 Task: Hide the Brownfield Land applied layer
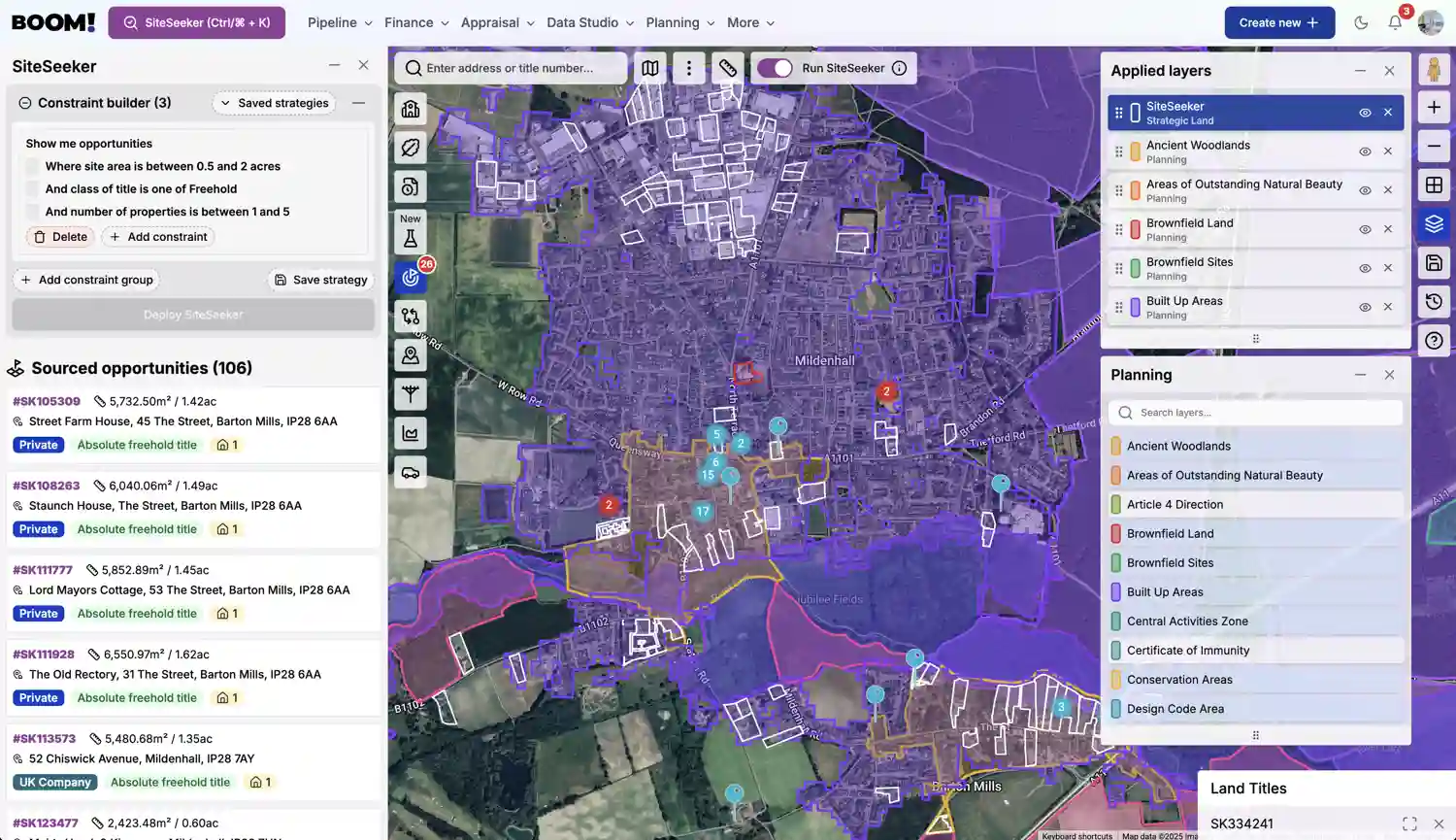pos(1365,229)
